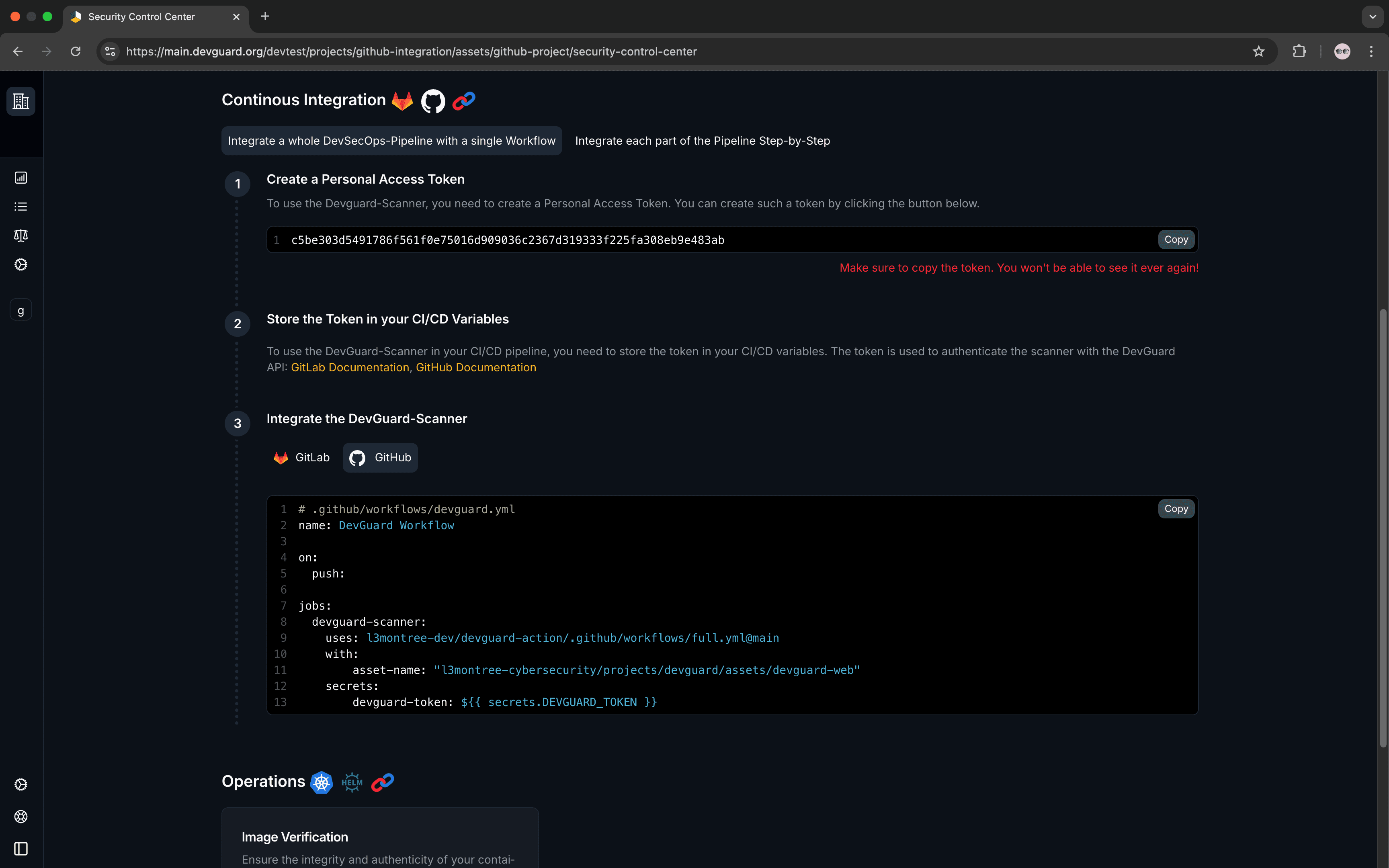Click the Helm icon in the Operations heading
Screen dimensions: 1389x868
click(352, 782)
